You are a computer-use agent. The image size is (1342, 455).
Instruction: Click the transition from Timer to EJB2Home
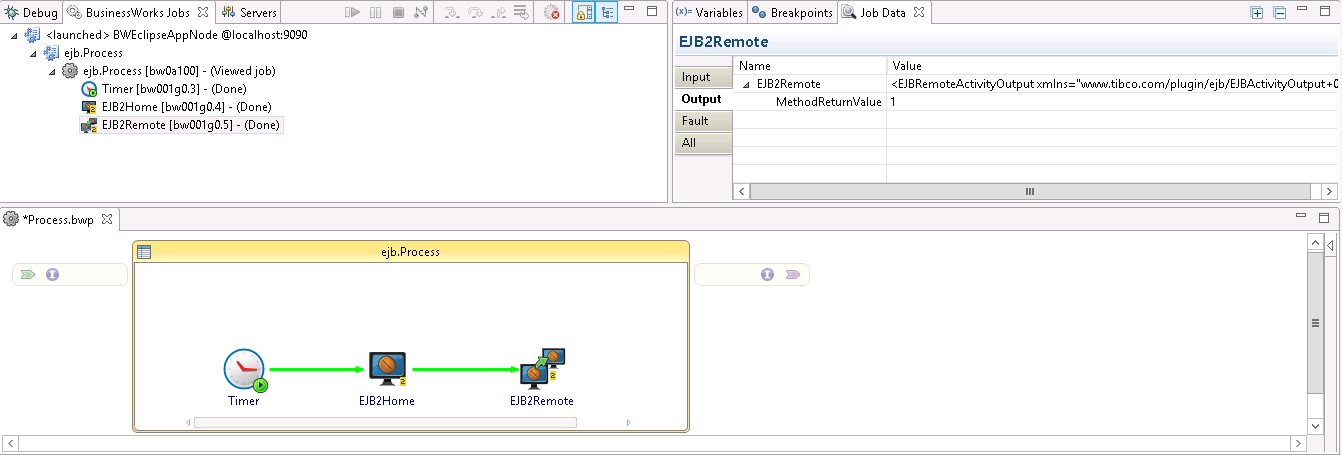(x=315, y=369)
